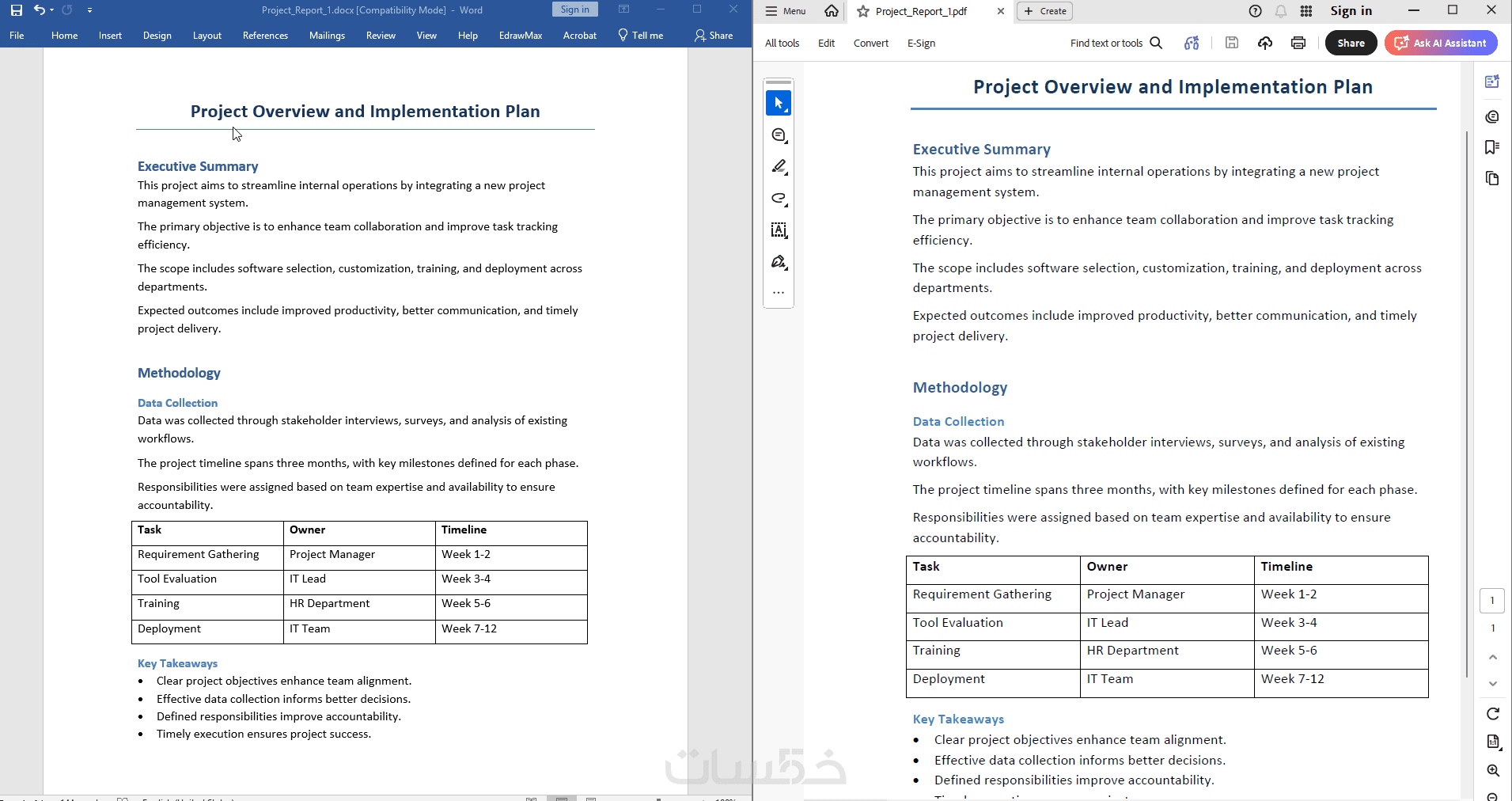This screenshot has width=1512, height=801.
Task: Undo the last action in Word
Action: [x=39, y=10]
